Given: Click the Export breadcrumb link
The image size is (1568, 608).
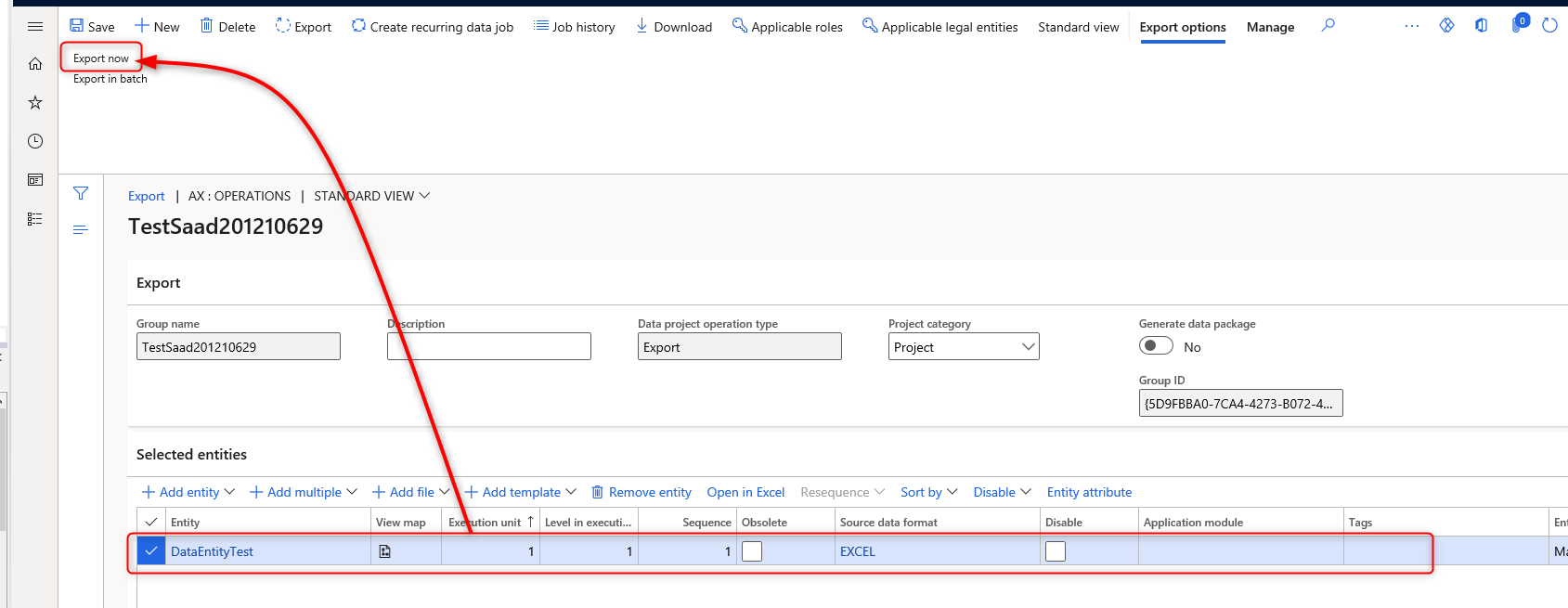Looking at the screenshot, I should pos(147,196).
